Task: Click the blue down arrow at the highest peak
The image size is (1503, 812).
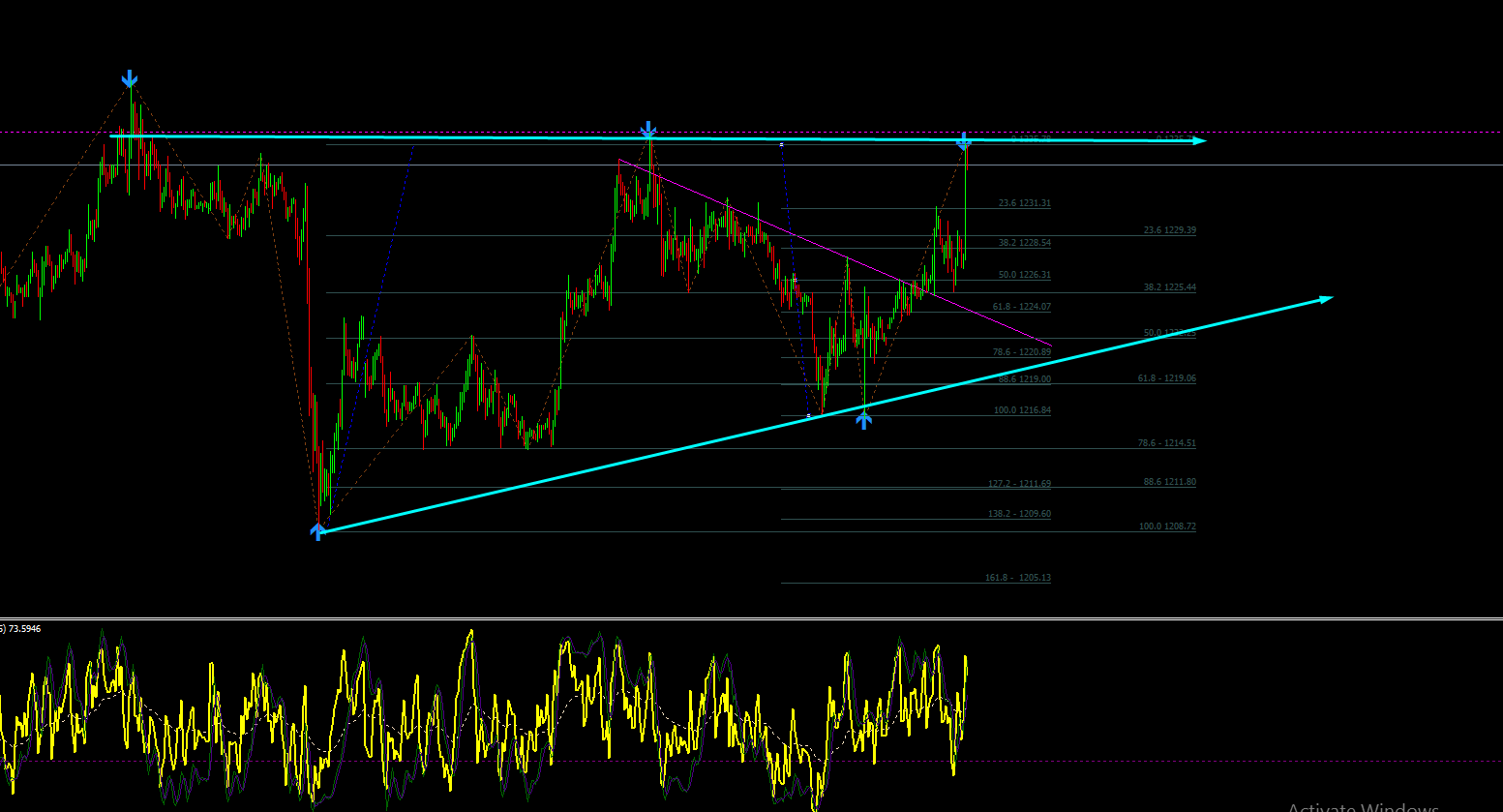Action: (129, 78)
